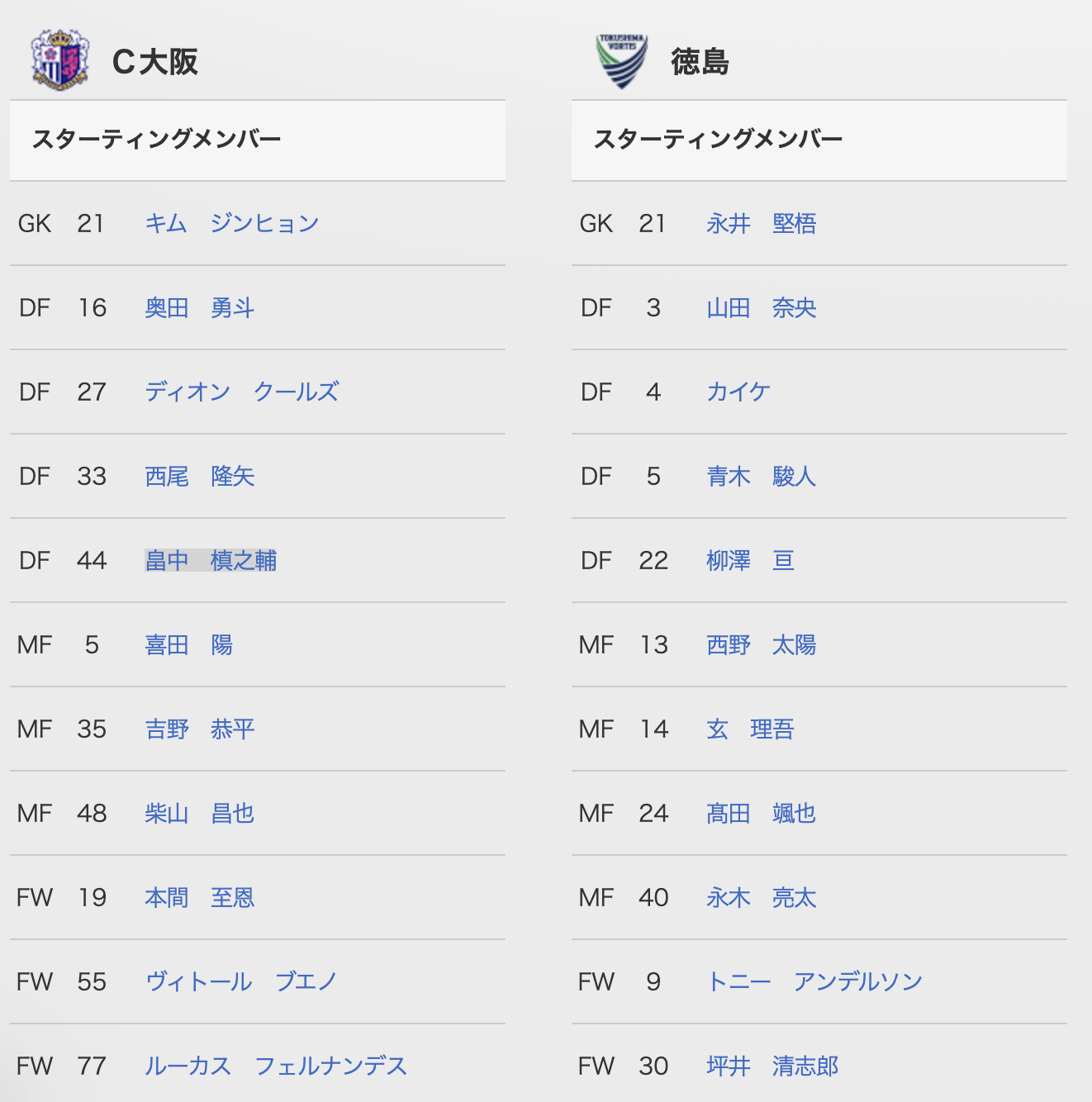The image size is (1092, 1102).
Task: Select Tokushima defender カイケ link
Action: point(738,392)
